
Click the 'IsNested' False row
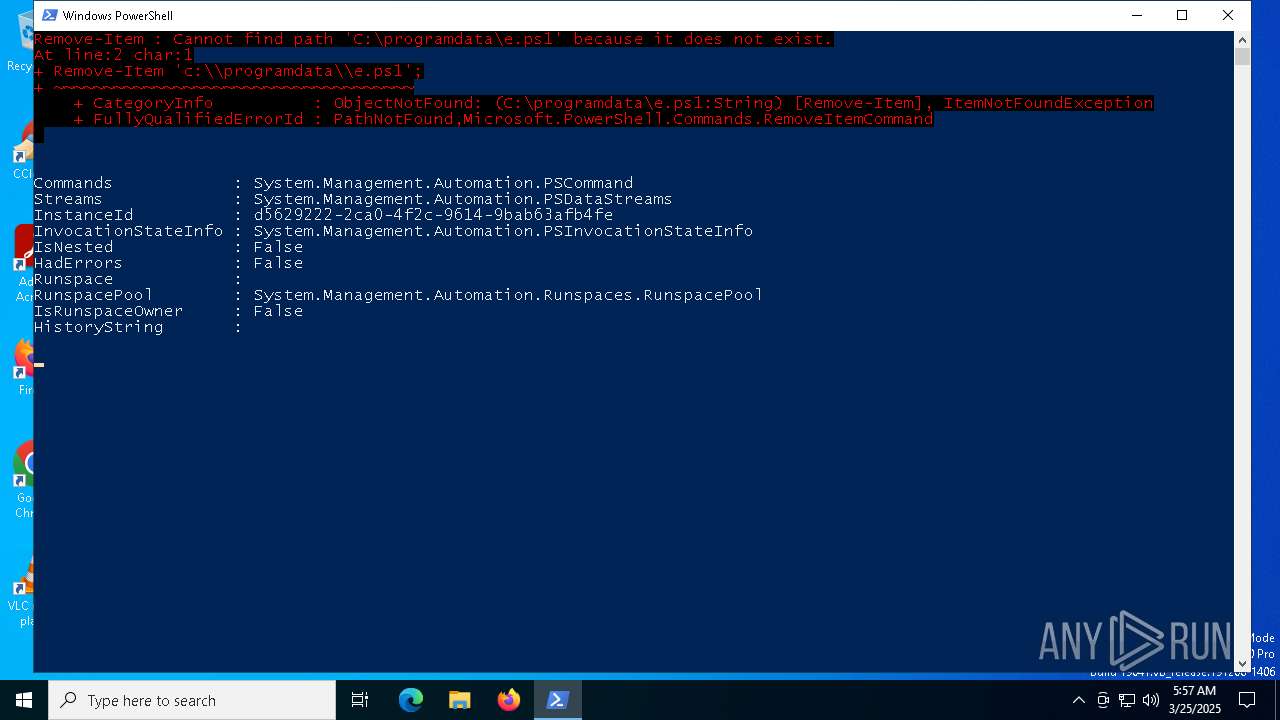pyautogui.click(x=168, y=247)
